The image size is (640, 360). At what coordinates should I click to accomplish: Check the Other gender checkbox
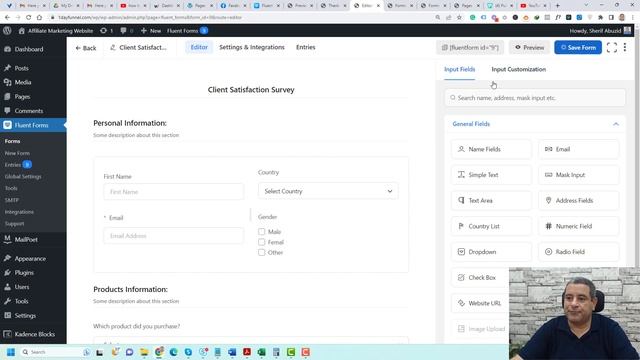(261, 252)
